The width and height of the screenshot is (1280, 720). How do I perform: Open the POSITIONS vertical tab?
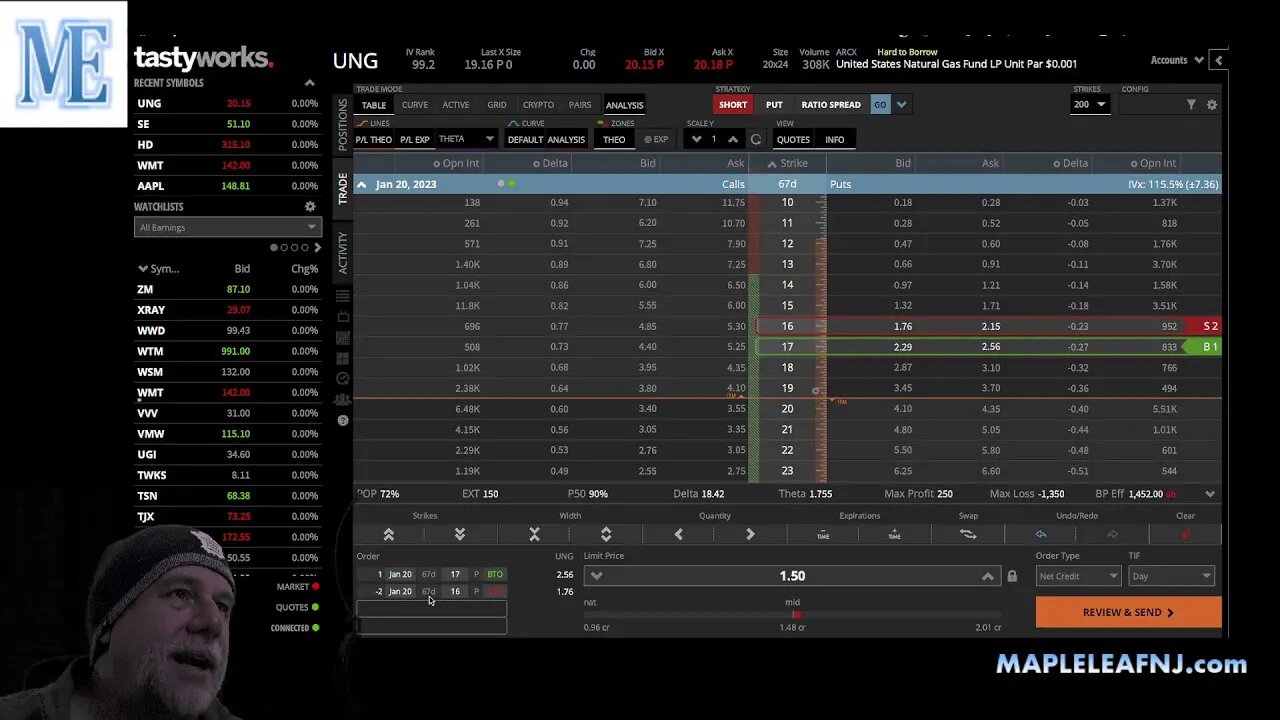[343, 124]
